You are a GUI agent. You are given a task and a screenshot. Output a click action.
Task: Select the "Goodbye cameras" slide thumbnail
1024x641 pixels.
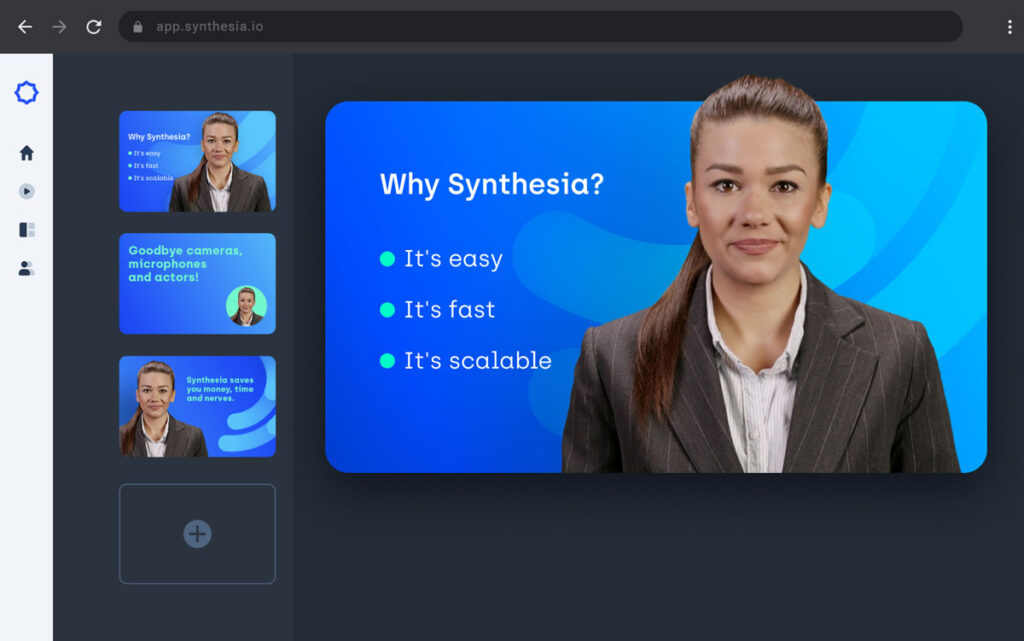click(197, 283)
